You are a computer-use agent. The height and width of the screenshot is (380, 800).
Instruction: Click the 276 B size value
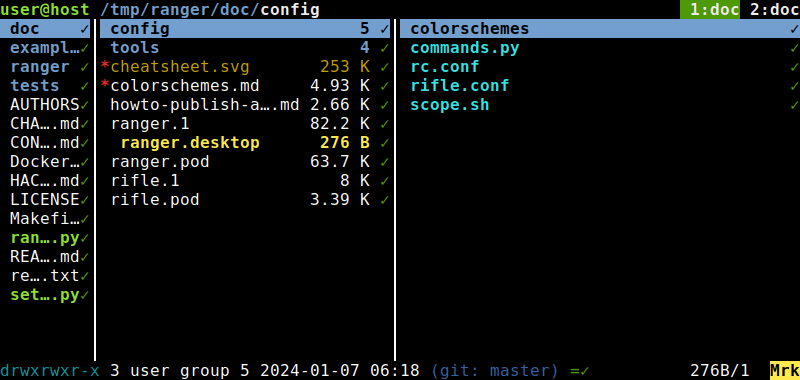345,143
